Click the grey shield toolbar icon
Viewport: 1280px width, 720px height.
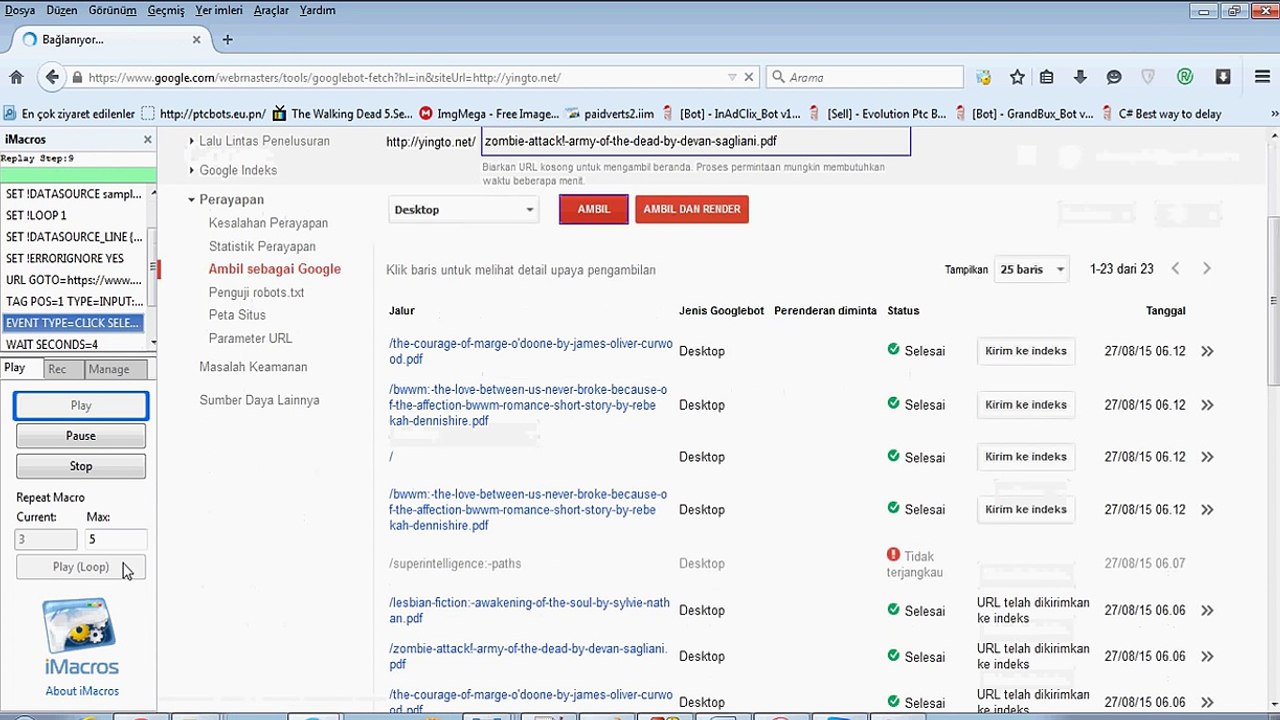pos(1148,77)
